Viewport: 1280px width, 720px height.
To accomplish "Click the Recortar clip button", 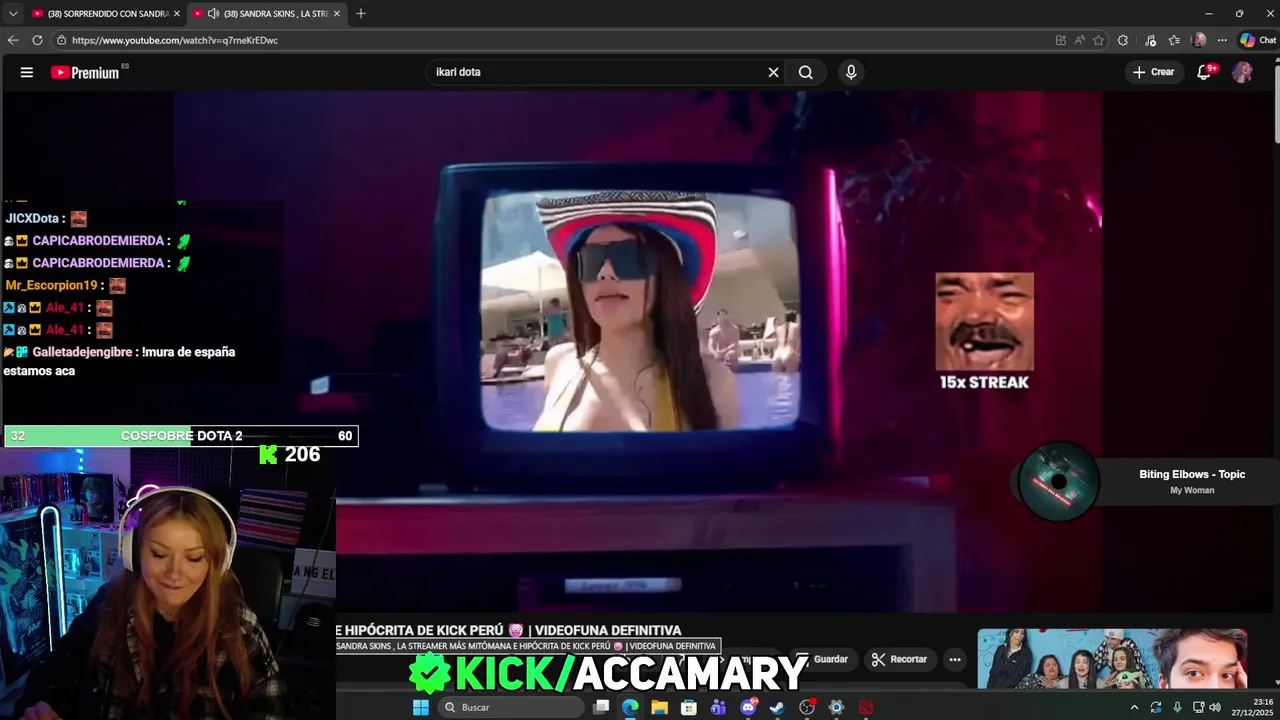I will click(x=899, y=659).
